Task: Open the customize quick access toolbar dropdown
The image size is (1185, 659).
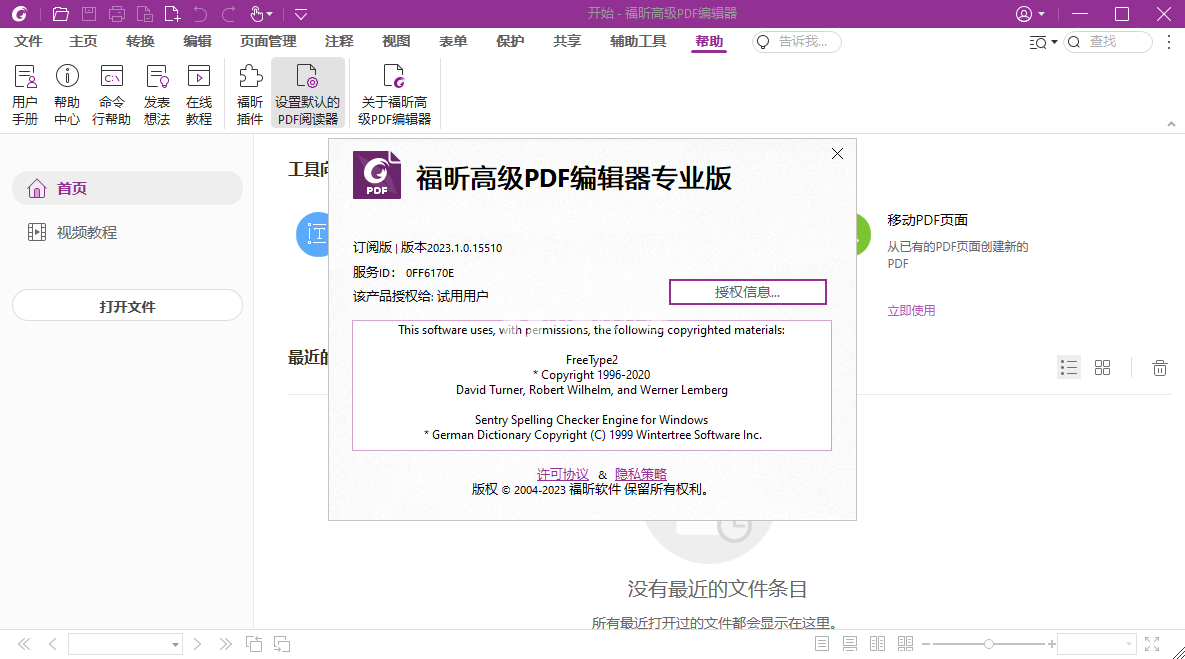Action: (x=301, y=14)
